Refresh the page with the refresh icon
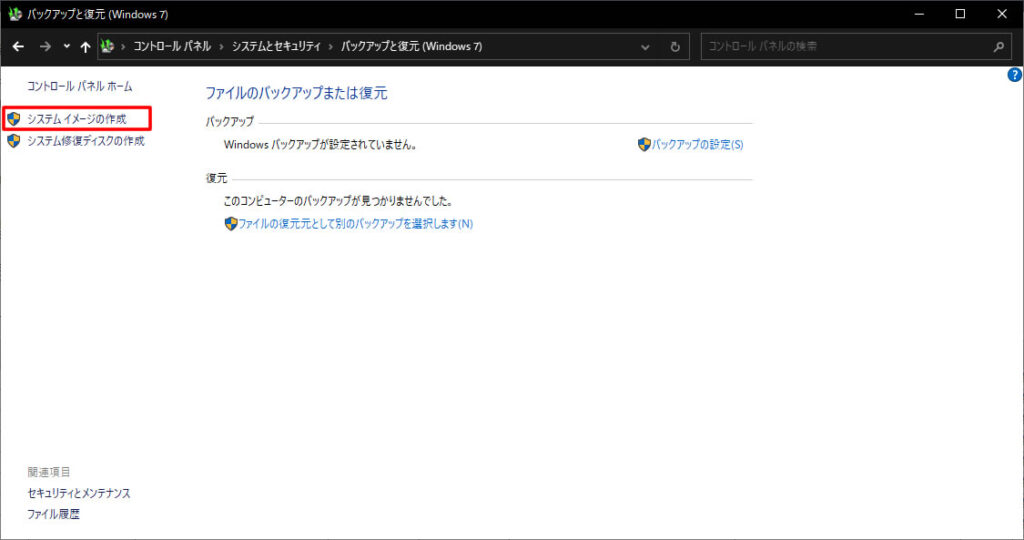Screen dimensions: 1024x540 tap(675, 47)
